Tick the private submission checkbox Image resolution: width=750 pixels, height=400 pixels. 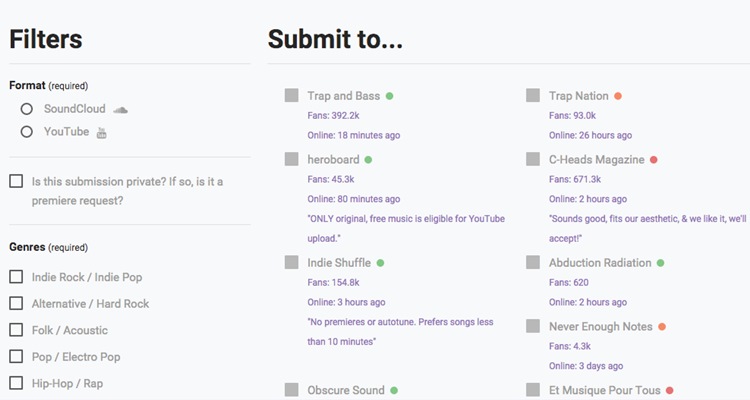(x=16, y=181)
